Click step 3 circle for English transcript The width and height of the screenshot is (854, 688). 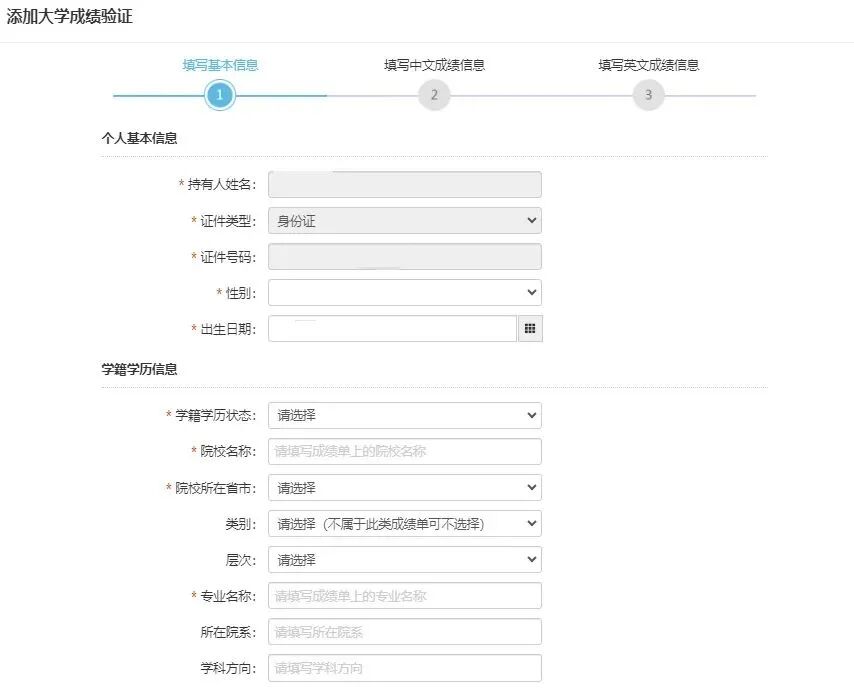point(648,95)
